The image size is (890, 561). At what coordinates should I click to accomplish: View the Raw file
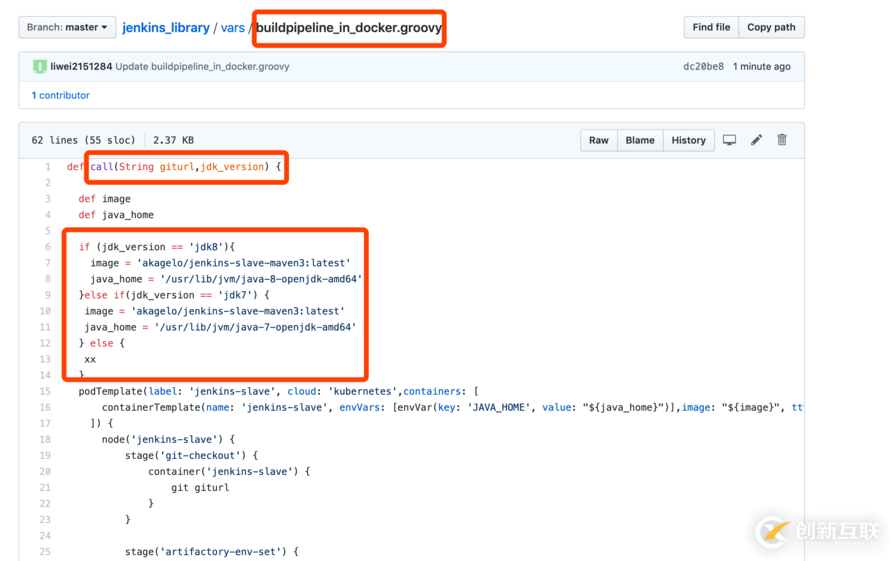coord(599,140)
